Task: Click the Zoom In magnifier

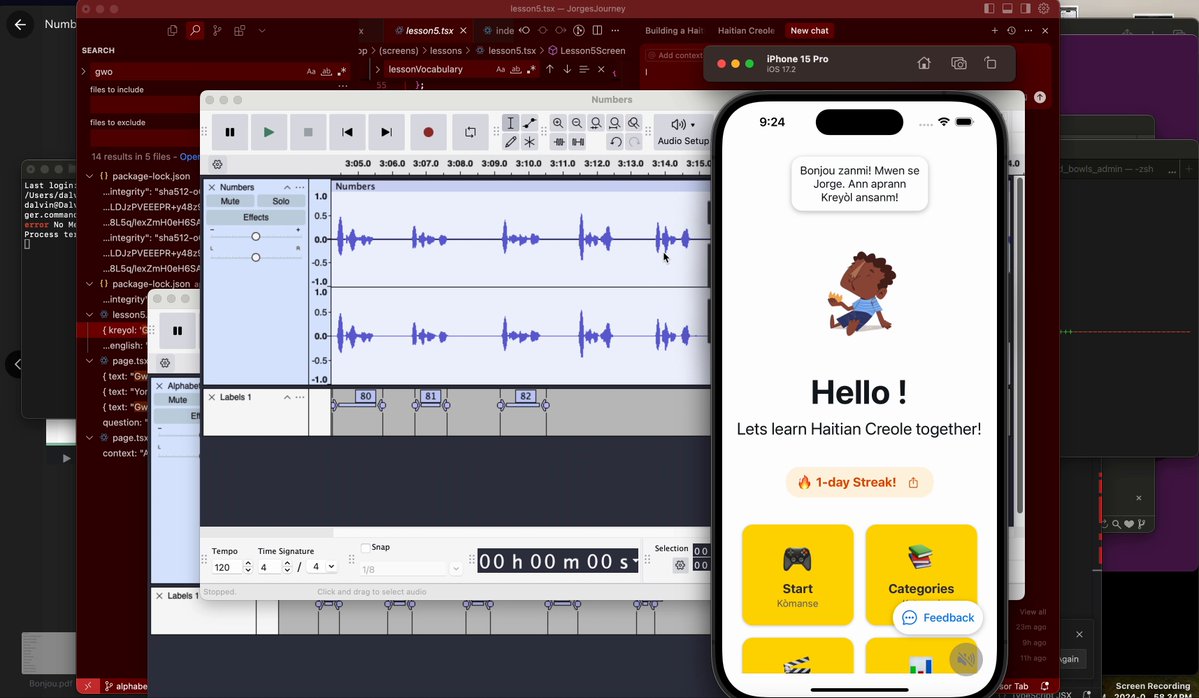Action: tap(558, 123)
